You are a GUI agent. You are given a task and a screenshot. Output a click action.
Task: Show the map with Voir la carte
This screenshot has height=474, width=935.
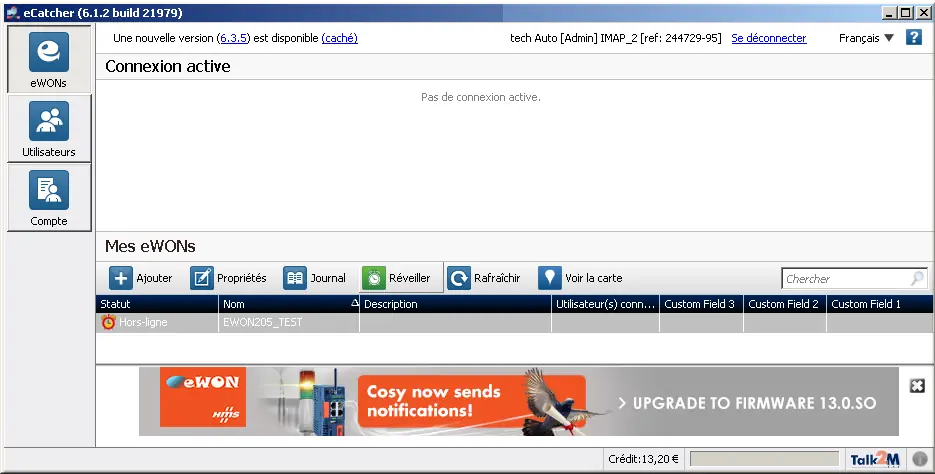point(580,278)
